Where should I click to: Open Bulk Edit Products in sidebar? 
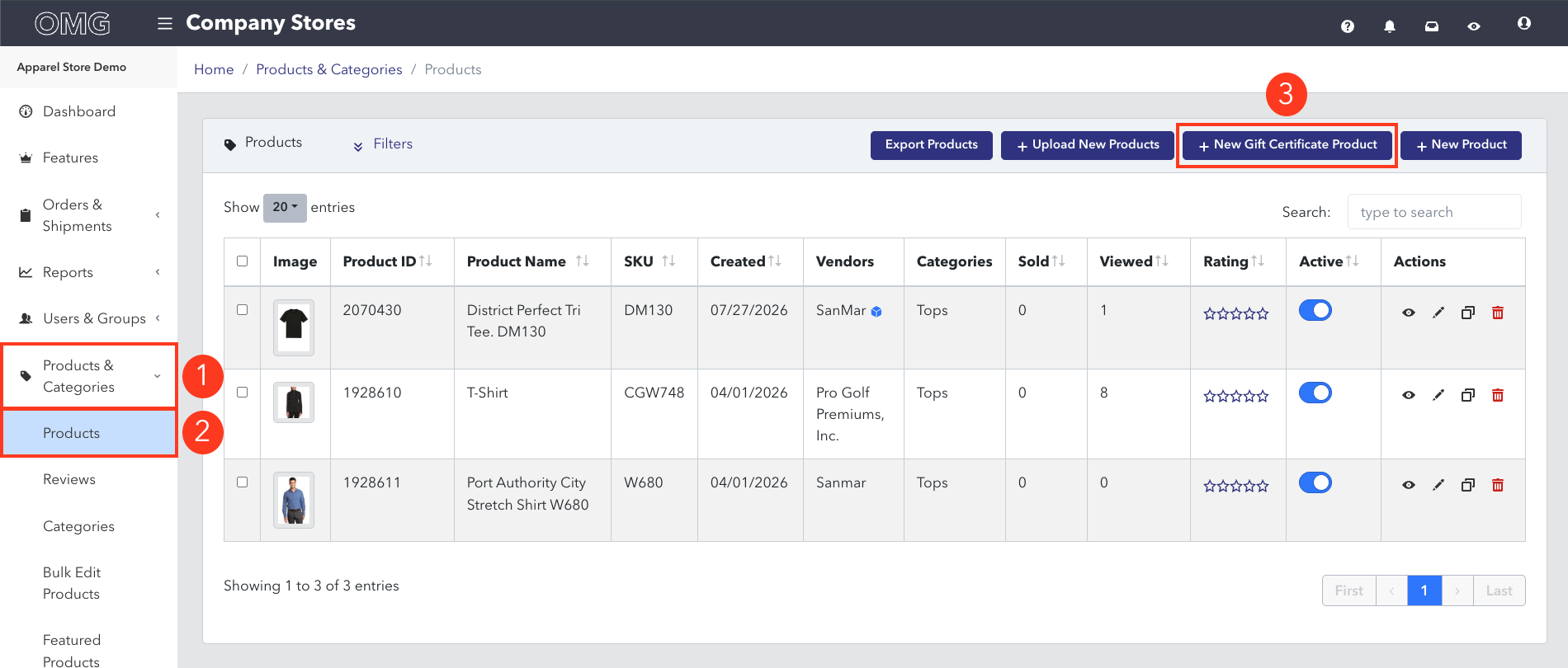tap(72, 583)
